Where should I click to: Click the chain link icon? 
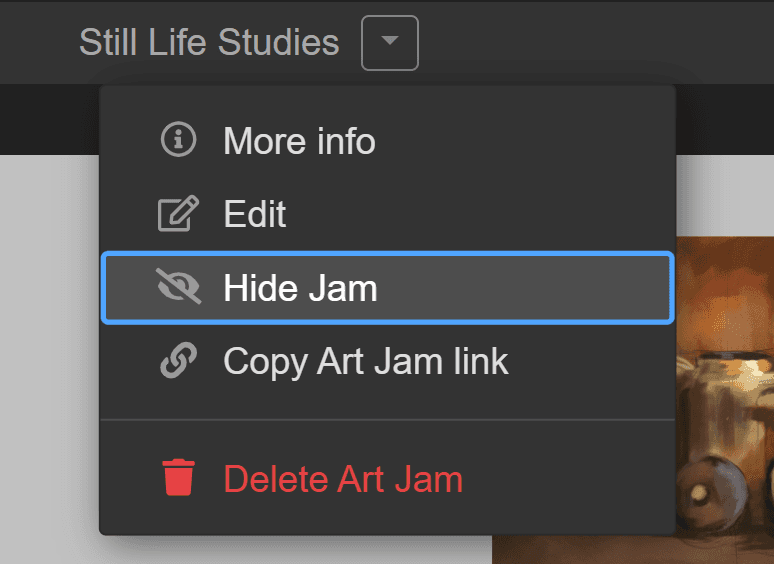pyautogui.click(x=179, y=360)
